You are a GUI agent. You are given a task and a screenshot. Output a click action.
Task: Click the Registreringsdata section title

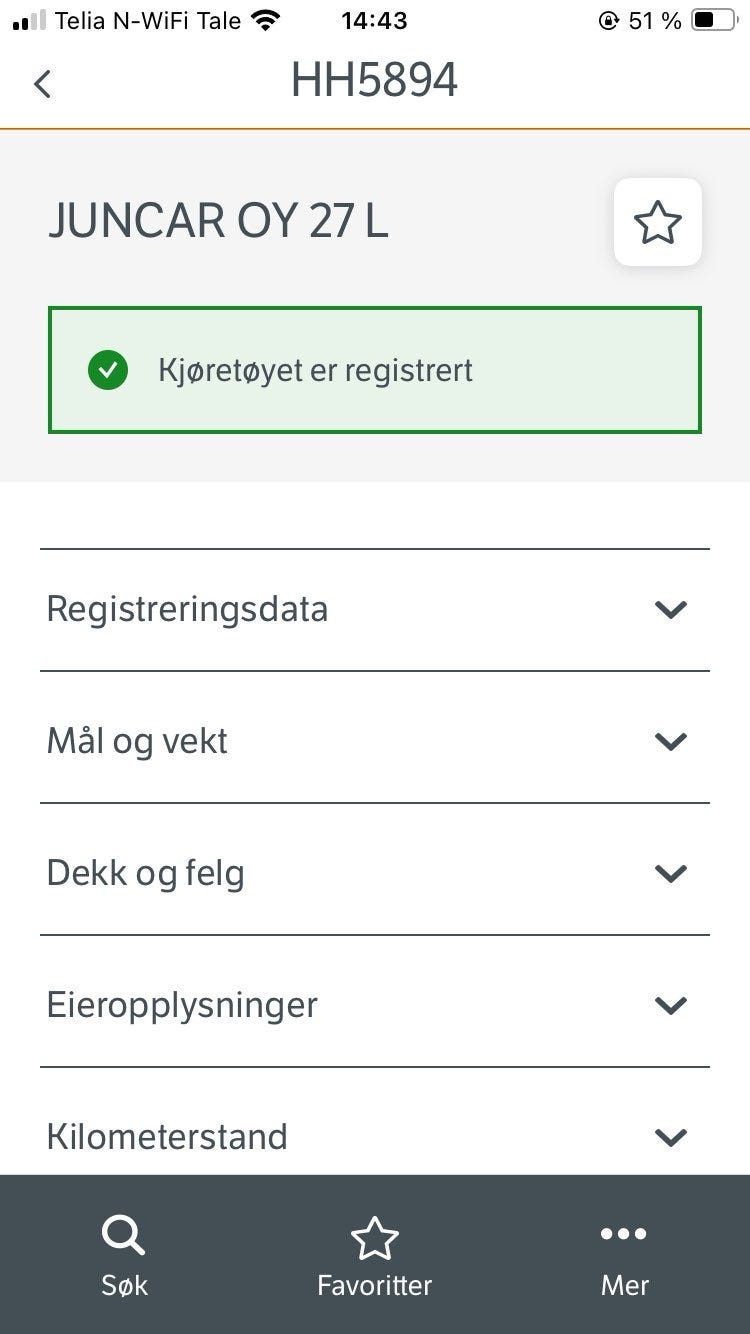[x=187, y=609]
